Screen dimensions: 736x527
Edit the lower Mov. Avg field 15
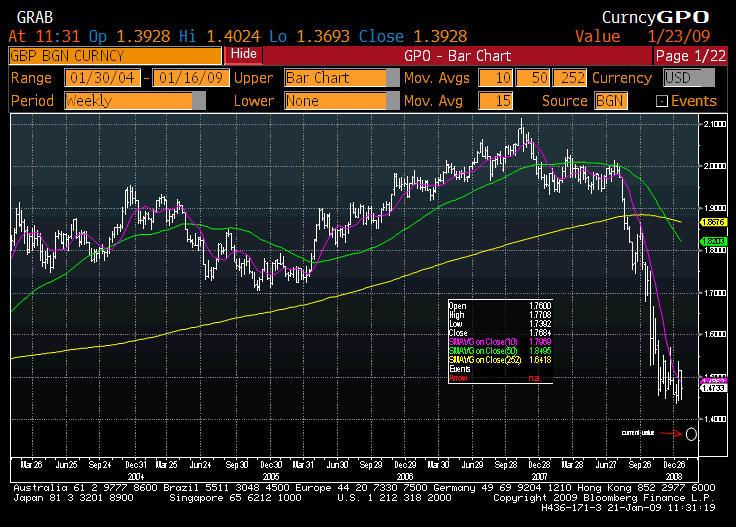pyautogui.click(x=496, y=101)
